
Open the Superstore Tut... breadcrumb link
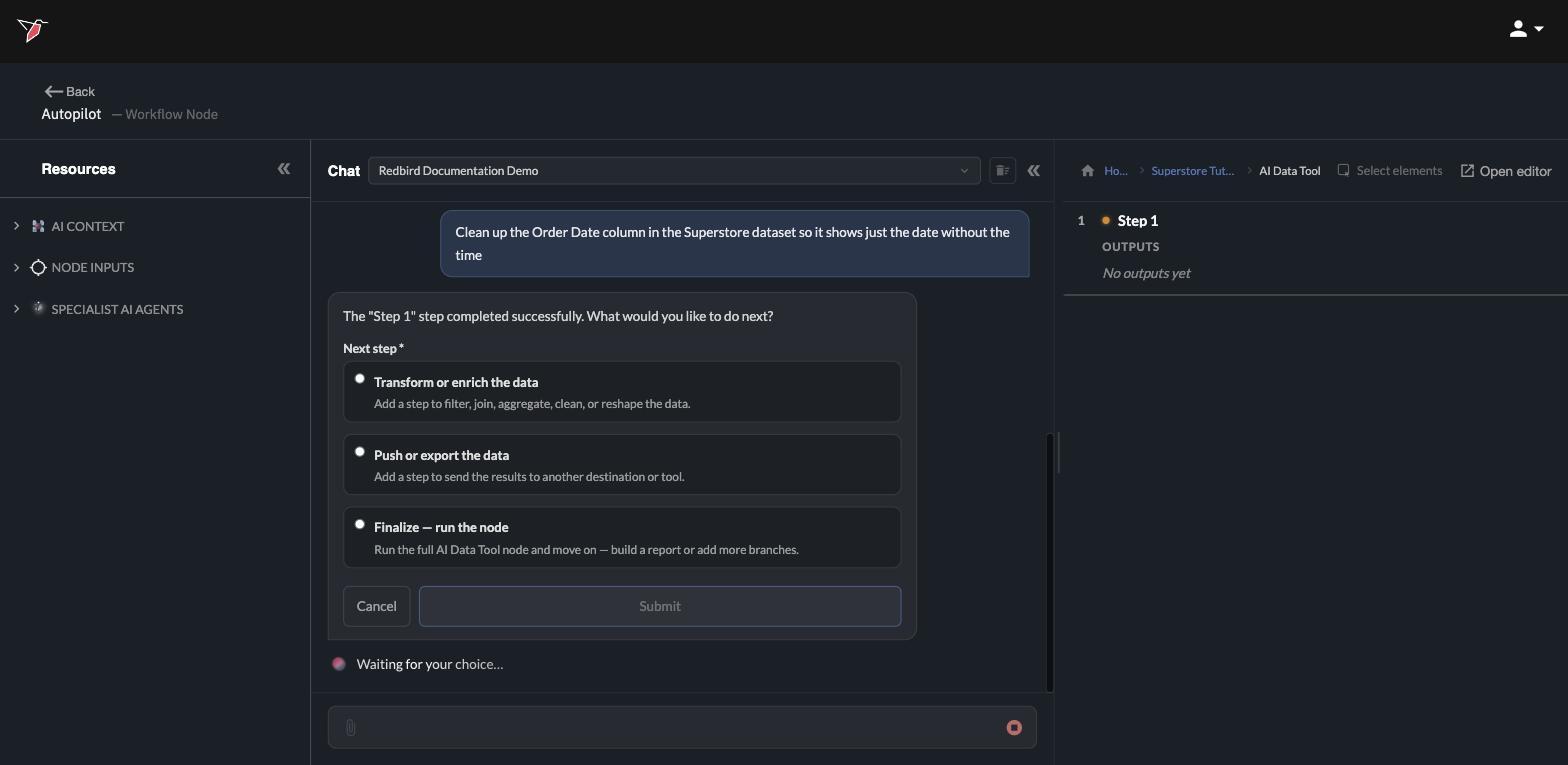tap(1193, 171)
